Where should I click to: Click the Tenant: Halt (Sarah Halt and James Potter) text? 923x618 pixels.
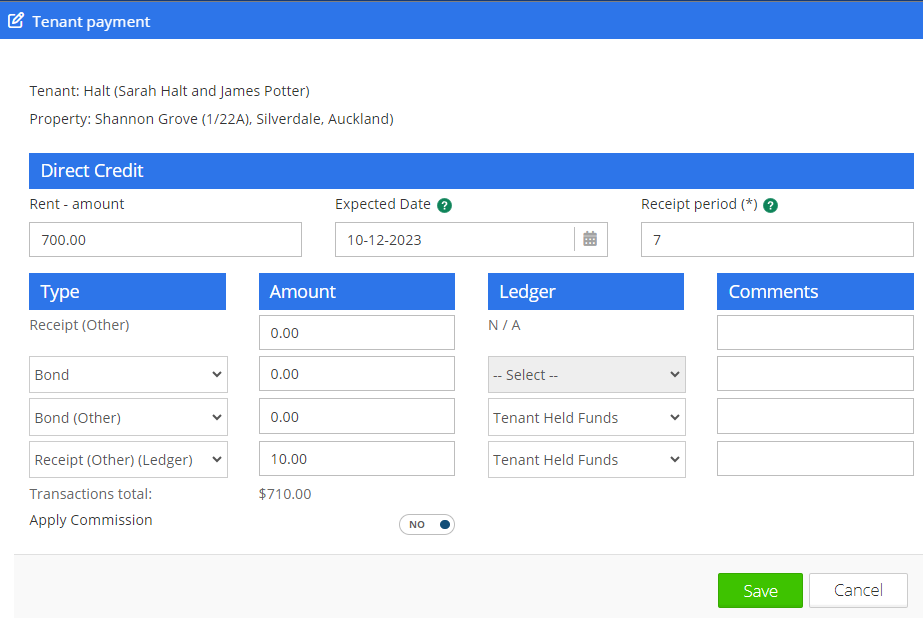click(170, 91)
